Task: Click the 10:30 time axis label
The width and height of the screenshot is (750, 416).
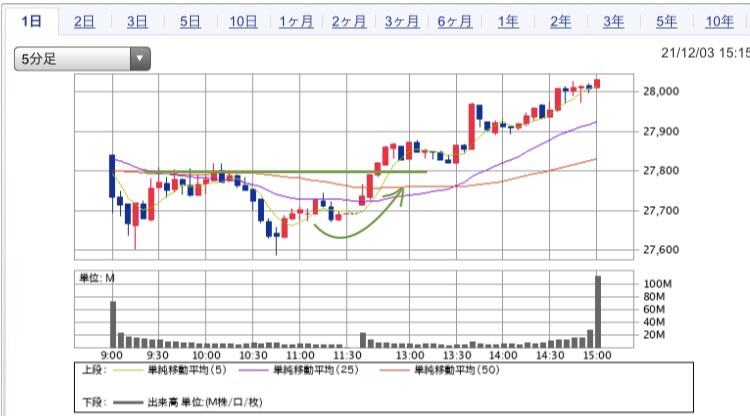Action: click(253, 355)
